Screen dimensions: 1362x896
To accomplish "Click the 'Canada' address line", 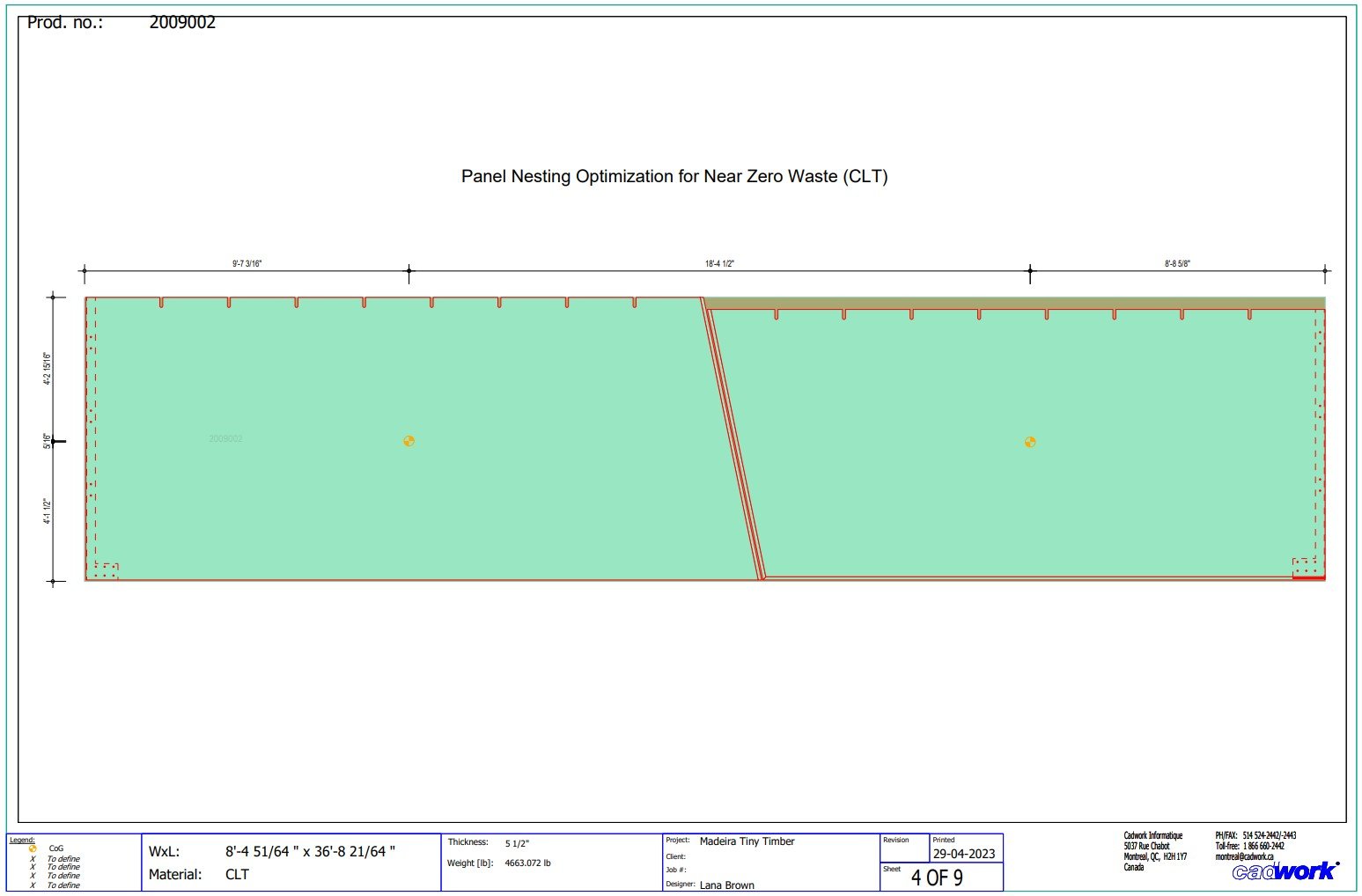I will click(x=1134, y=867).
